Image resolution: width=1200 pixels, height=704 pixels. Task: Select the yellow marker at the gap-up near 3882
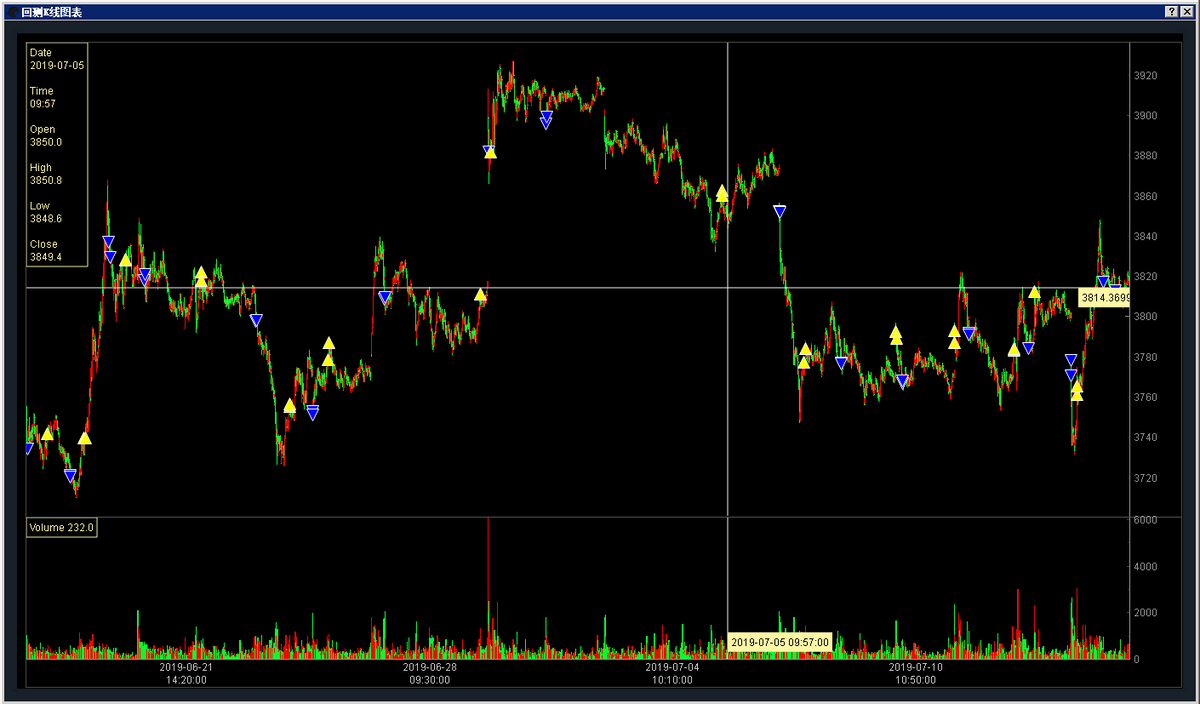(489, 152)
